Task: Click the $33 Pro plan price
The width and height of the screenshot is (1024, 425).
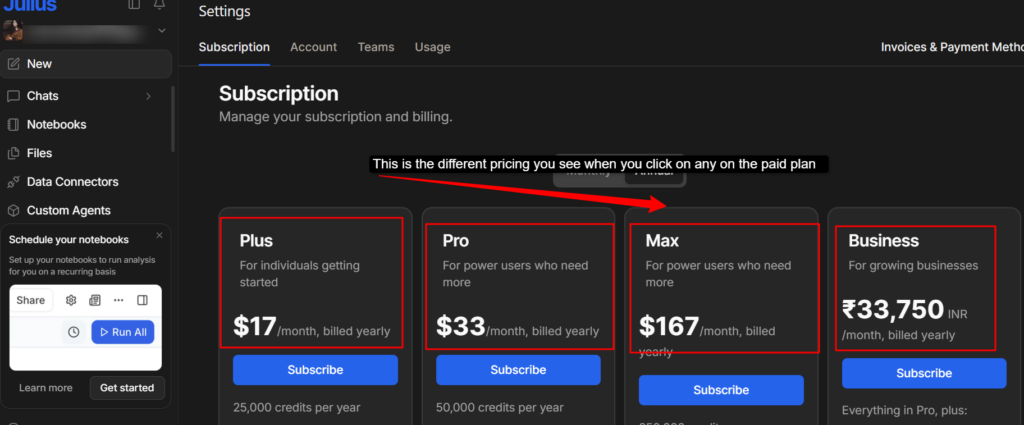Action: tap(460, 326)
